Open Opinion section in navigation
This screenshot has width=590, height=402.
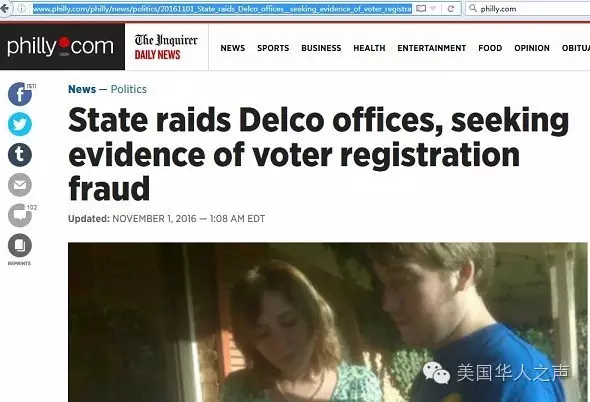(x=532, y=48)
